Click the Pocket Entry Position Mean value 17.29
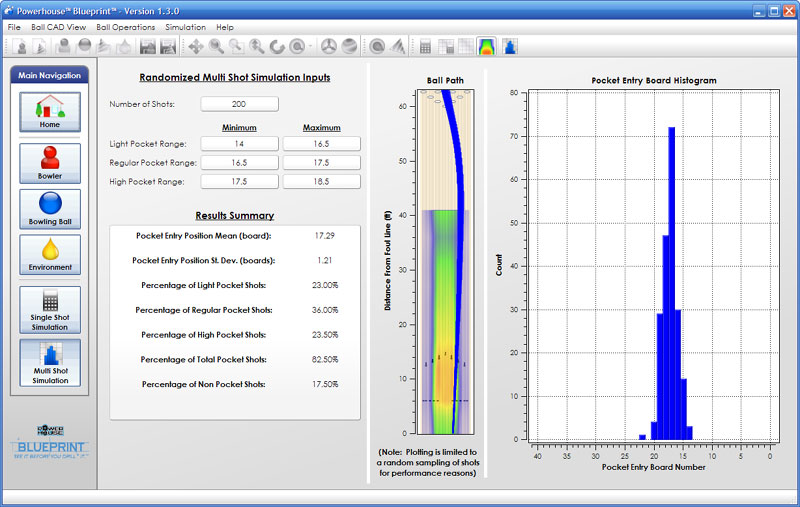800x507 pixels. point(324,236)
